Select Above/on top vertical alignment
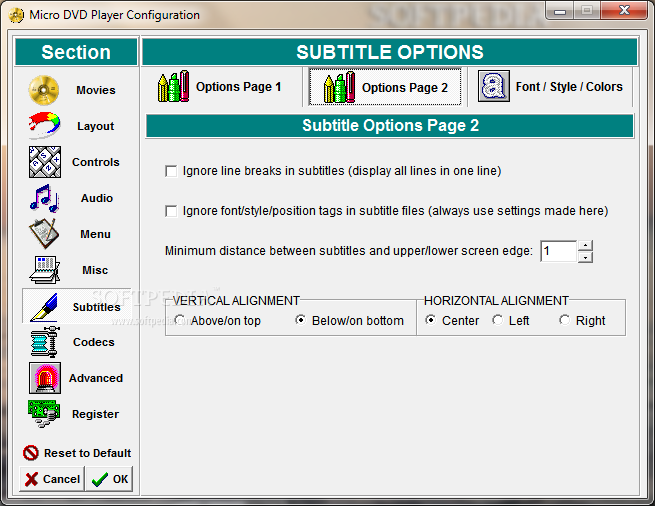 180,320
